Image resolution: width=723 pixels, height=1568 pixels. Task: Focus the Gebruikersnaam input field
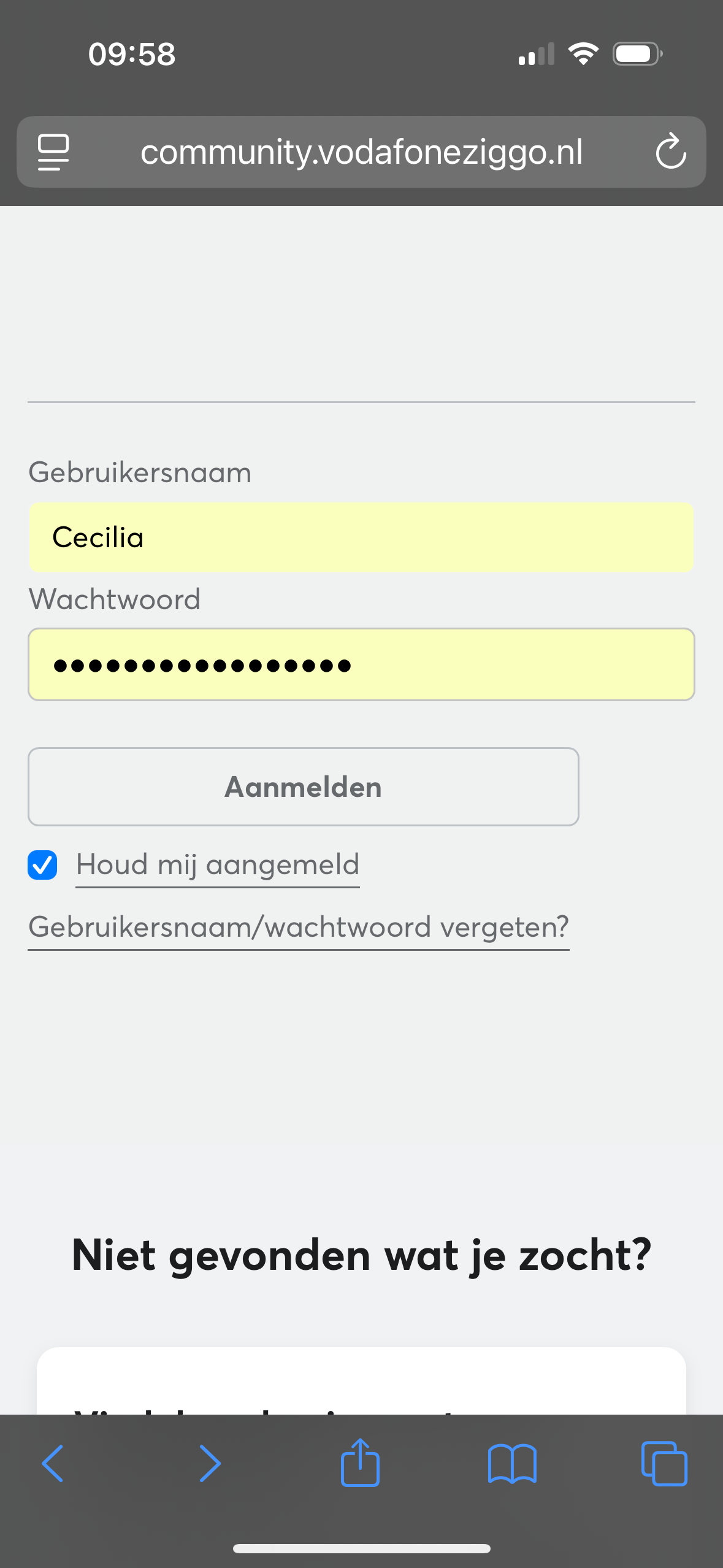(361, 537)
